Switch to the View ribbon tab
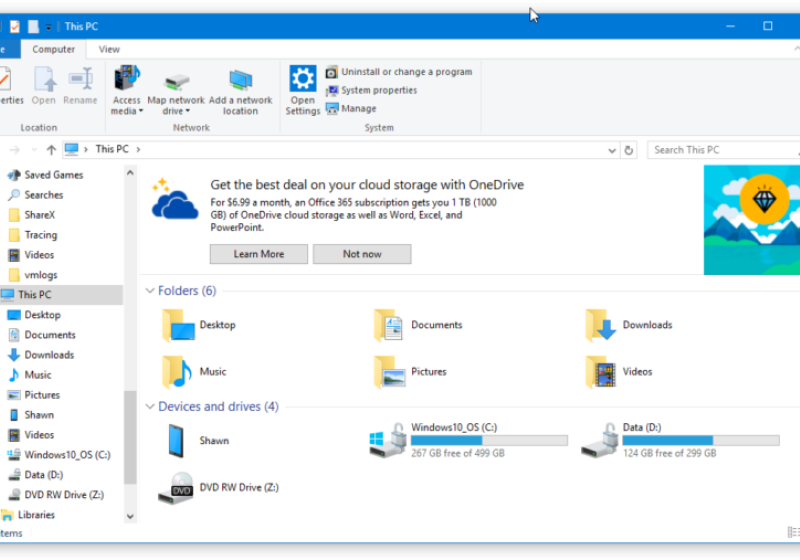 tap(109, 49)
